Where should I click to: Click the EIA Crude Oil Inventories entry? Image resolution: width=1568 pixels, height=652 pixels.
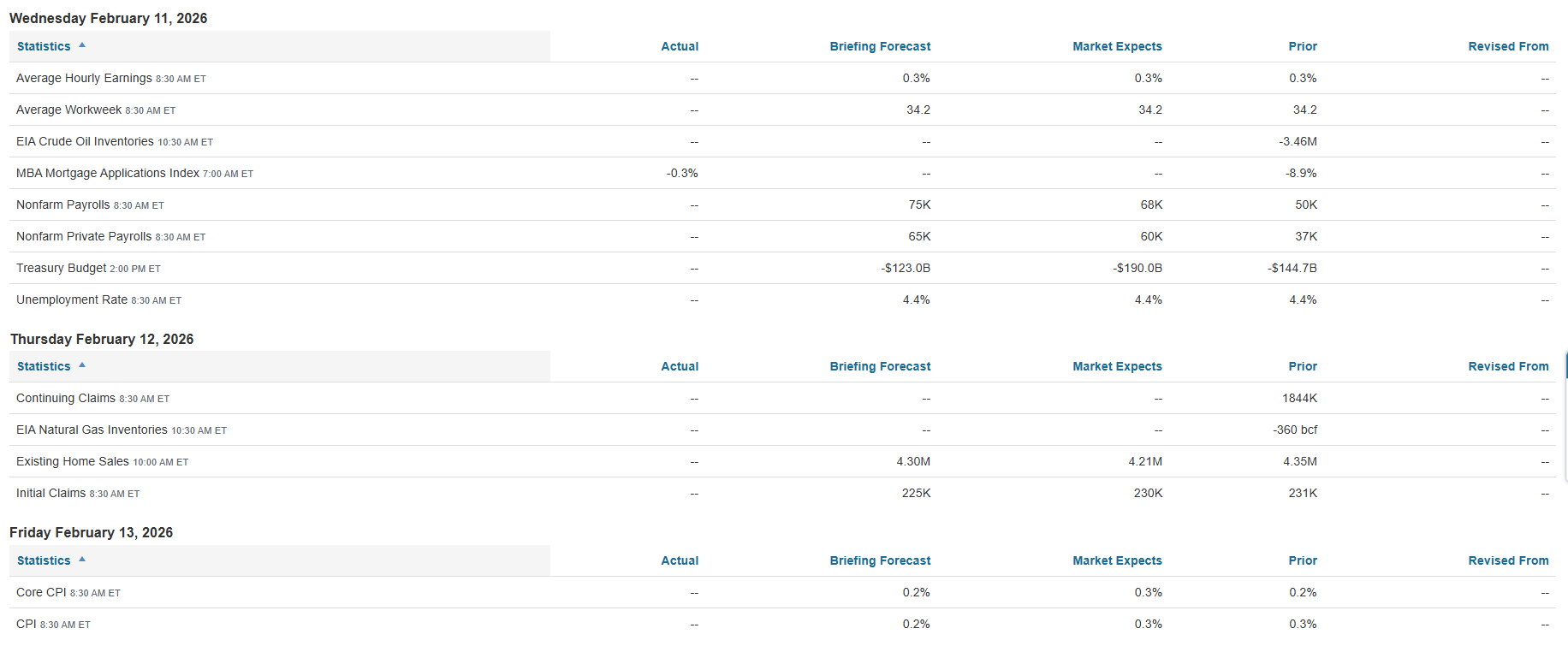click(85, 142)
